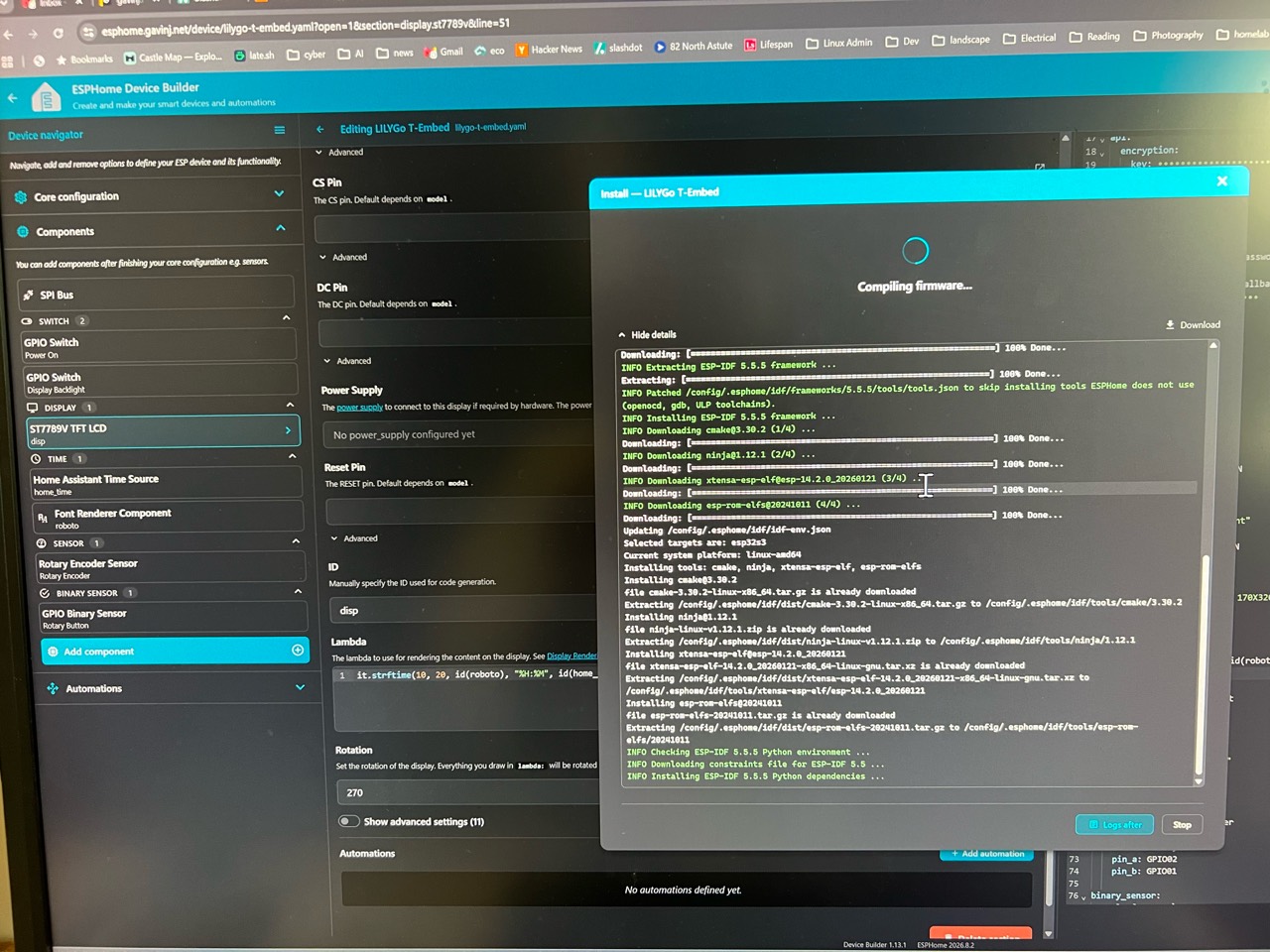Click the Download icon in install dialog
Screen dimensions: 1270x952
1171,324
